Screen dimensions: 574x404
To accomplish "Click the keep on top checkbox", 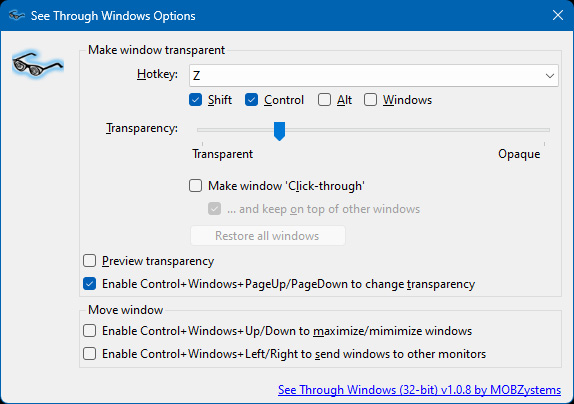I will coord(215,209).
